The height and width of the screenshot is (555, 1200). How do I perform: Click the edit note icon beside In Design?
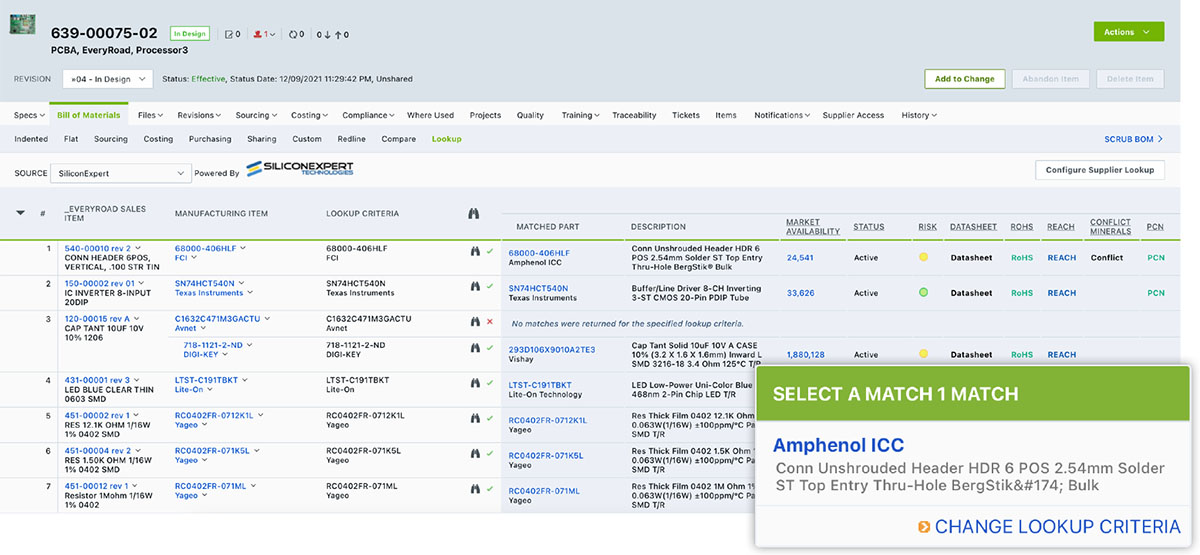click(x=228, y=34)
